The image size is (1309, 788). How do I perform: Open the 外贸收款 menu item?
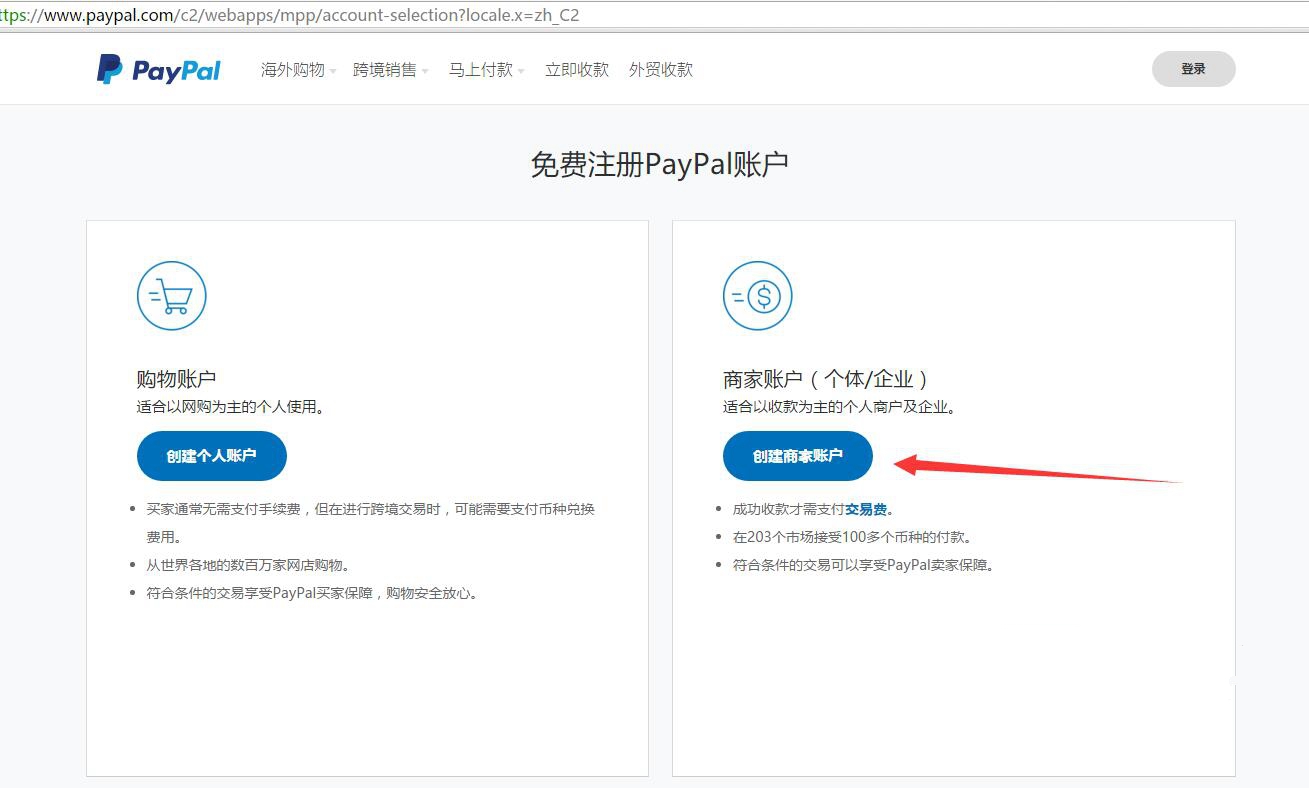click(661, 70)
